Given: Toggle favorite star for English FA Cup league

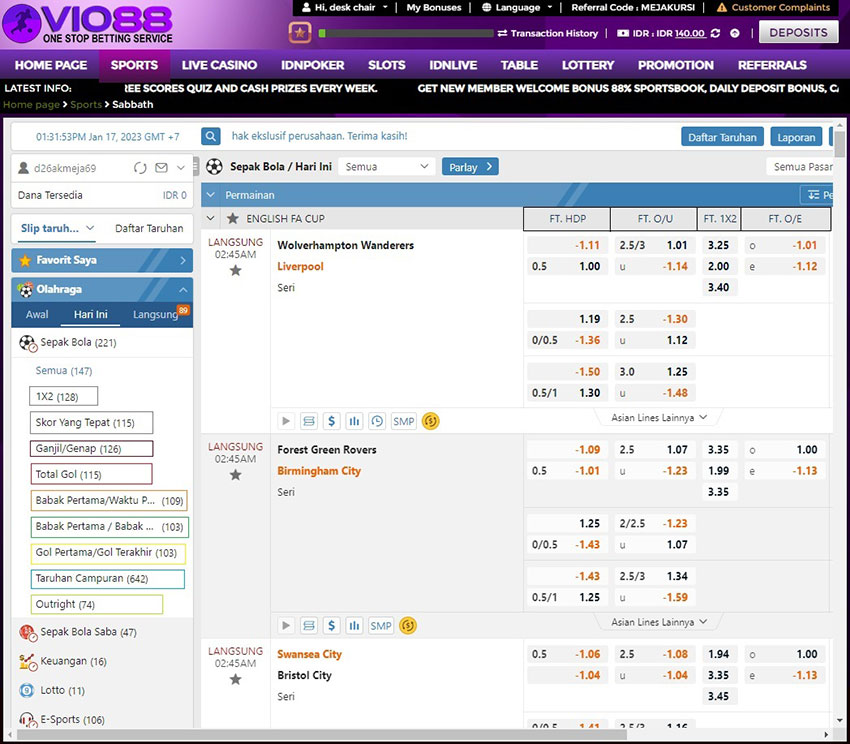Looking at the screenshot, I should 233,219.
